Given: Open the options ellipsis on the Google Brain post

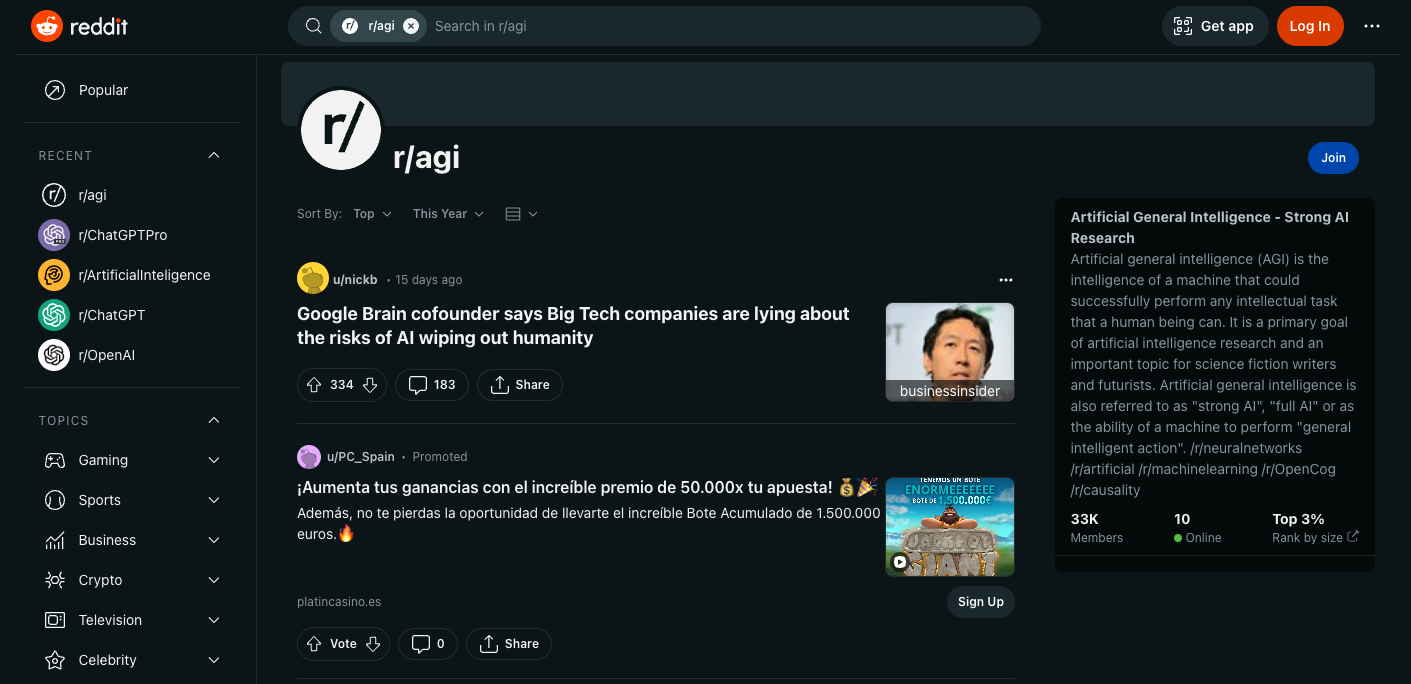Looking at the screenshot, I should (x=1006, y=280).
